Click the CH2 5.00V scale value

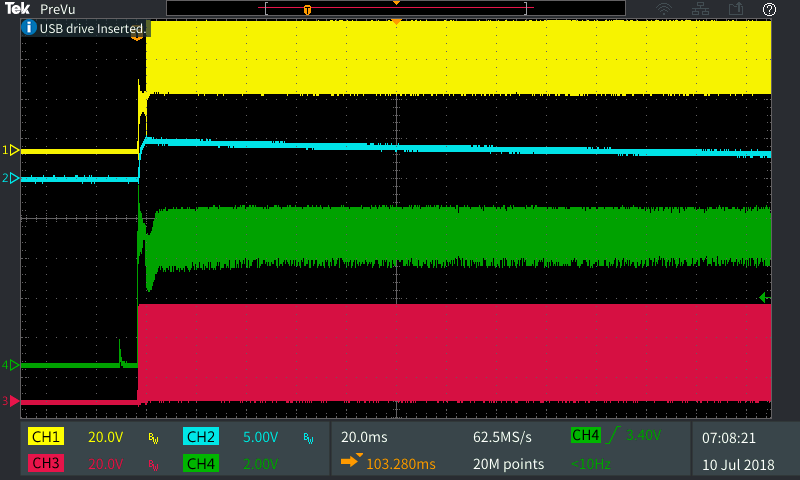point(261,437)
